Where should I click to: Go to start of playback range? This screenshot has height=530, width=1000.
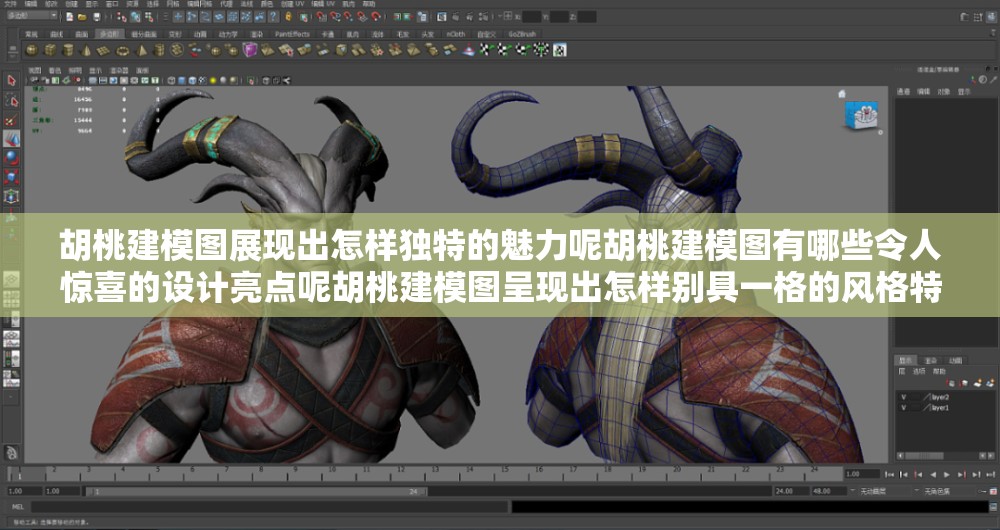[x=890, y=475]
